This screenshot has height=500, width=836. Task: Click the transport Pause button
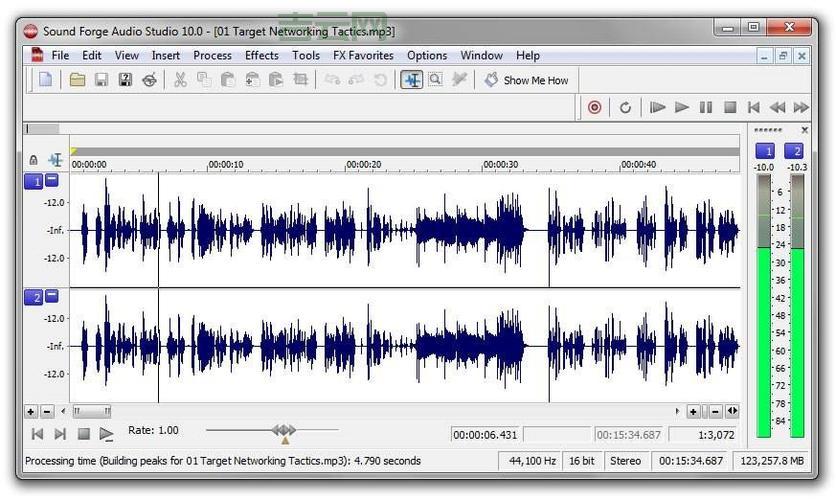pyautogui.click(x=706, y=107)
